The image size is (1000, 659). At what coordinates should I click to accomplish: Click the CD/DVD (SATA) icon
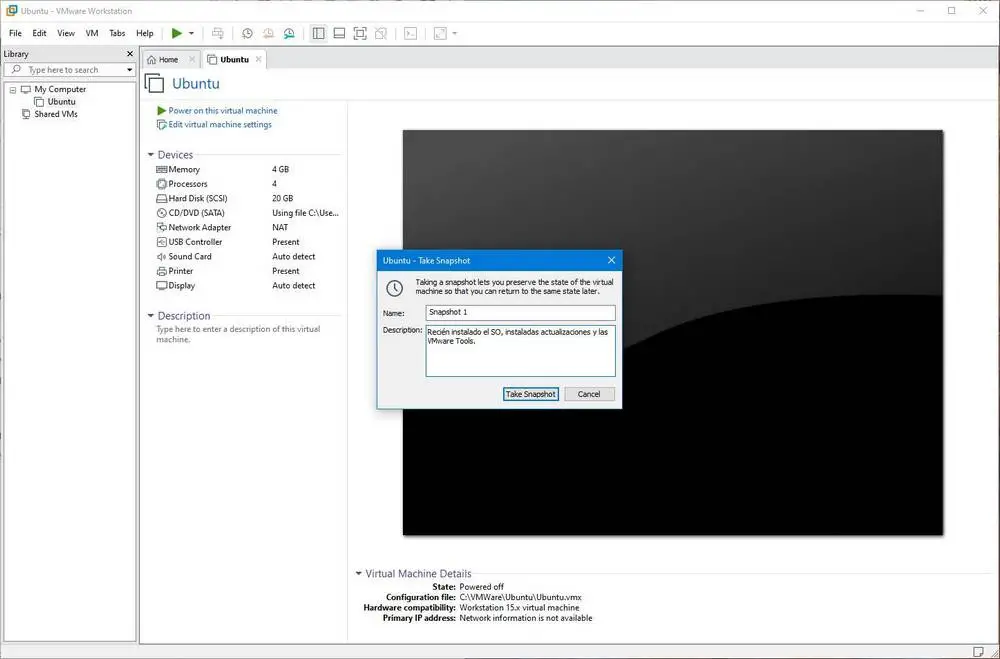pos(162,213)
